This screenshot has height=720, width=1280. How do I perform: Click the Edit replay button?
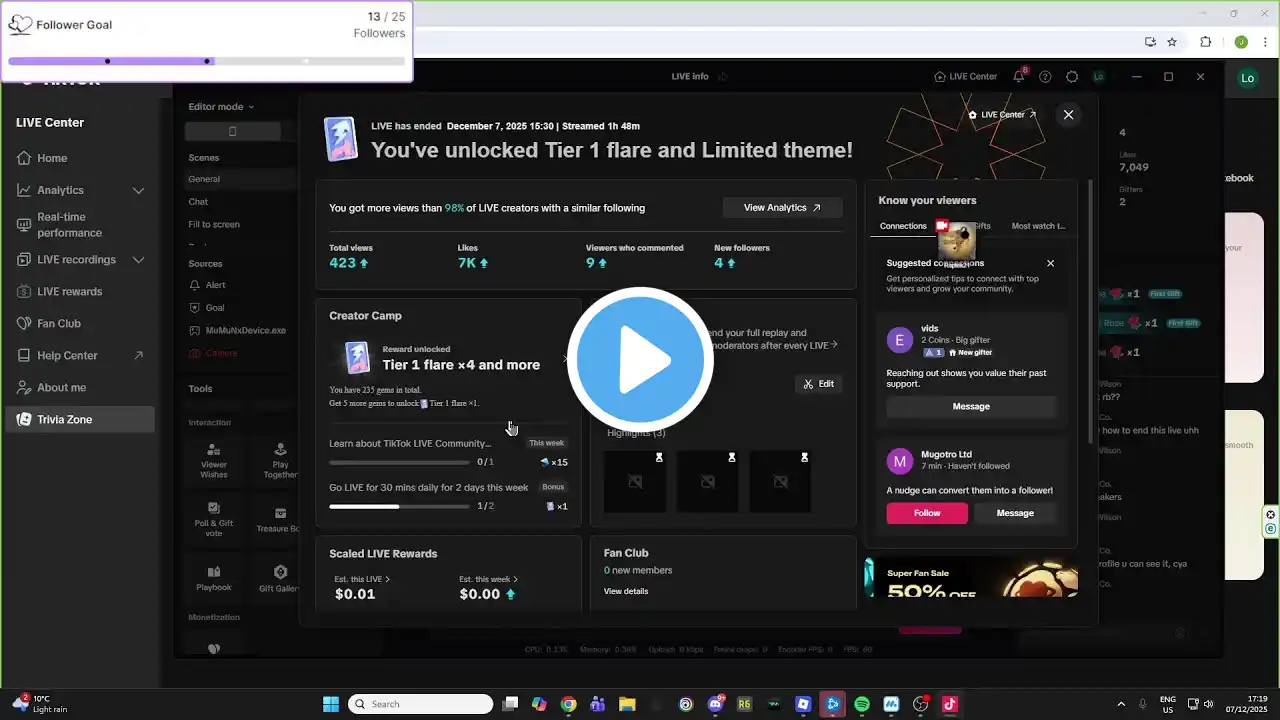click(x=818, y=384)
